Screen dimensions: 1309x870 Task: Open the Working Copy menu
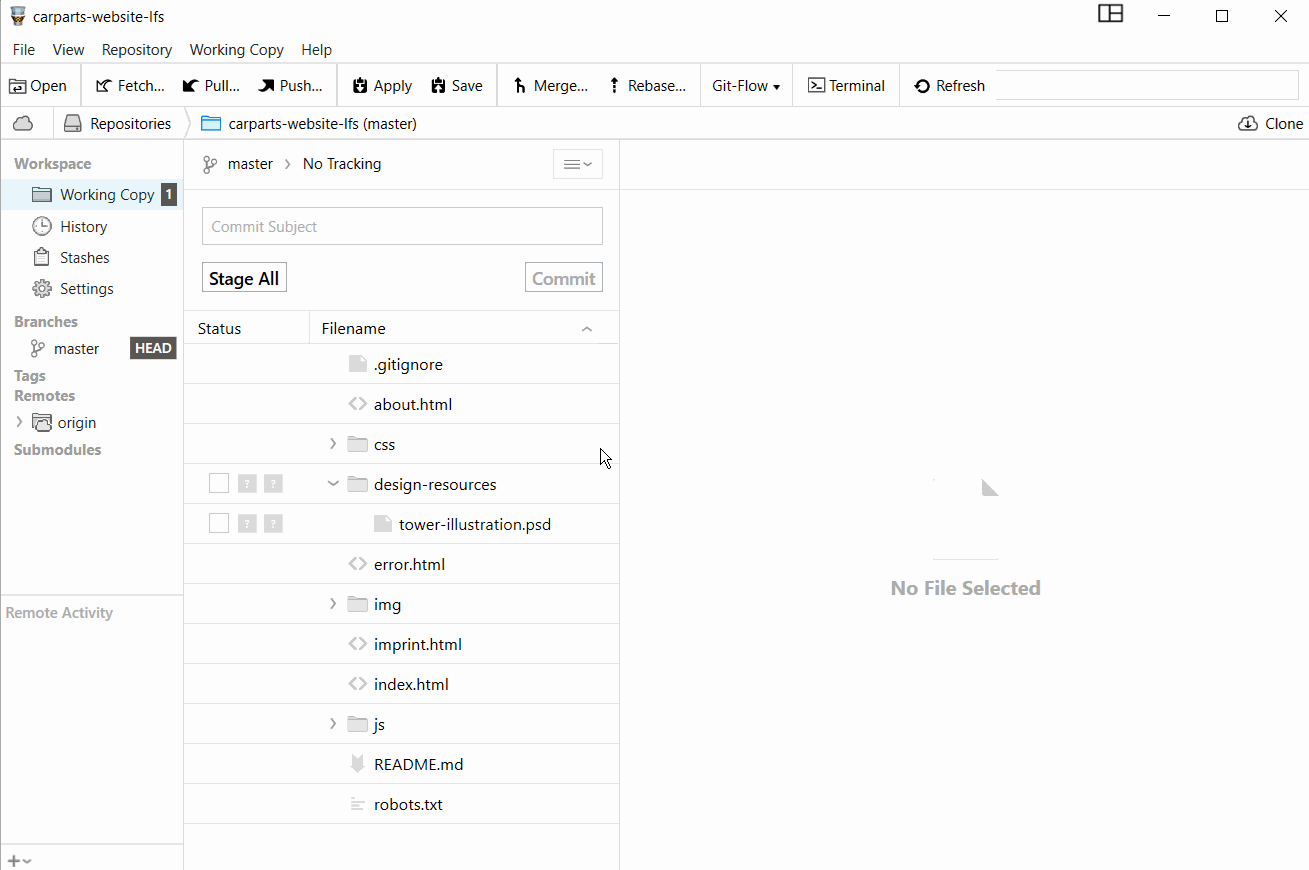click(236, 50)
